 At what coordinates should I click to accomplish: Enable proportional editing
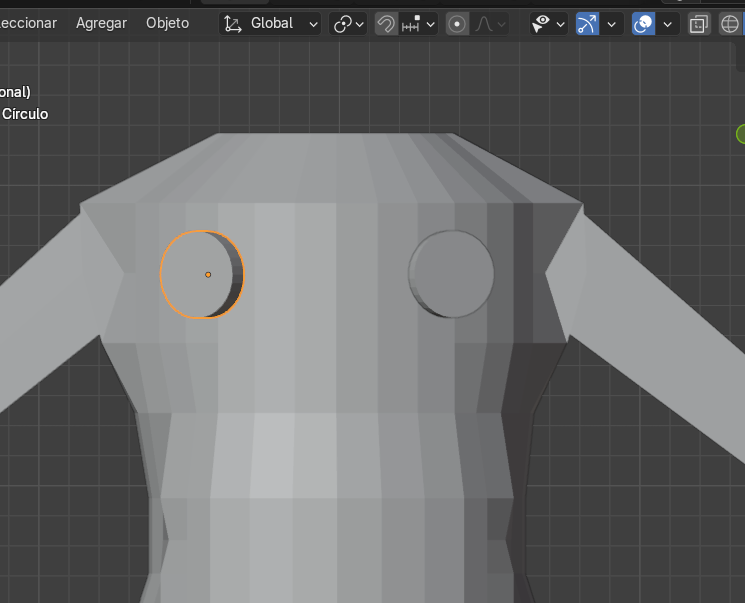click(x=457, y=23)
